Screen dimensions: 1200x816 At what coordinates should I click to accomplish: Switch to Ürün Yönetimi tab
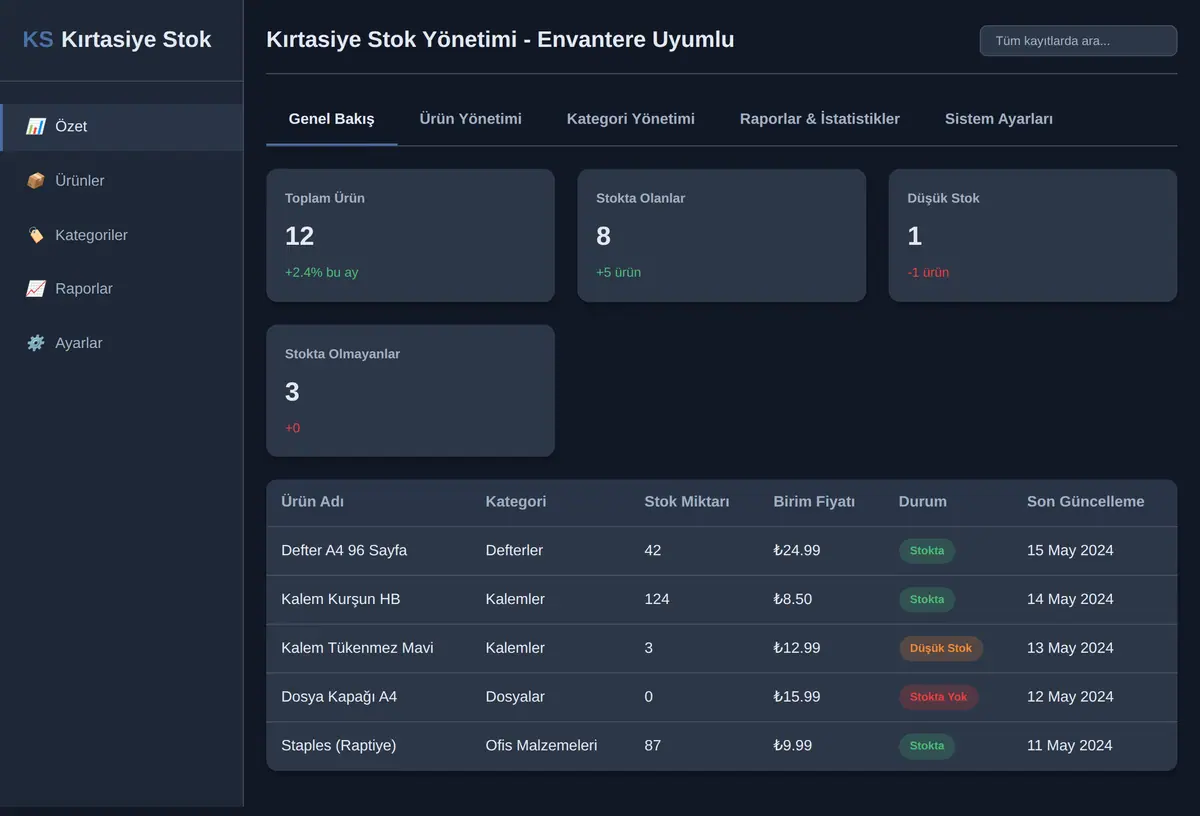coord(470,119)
